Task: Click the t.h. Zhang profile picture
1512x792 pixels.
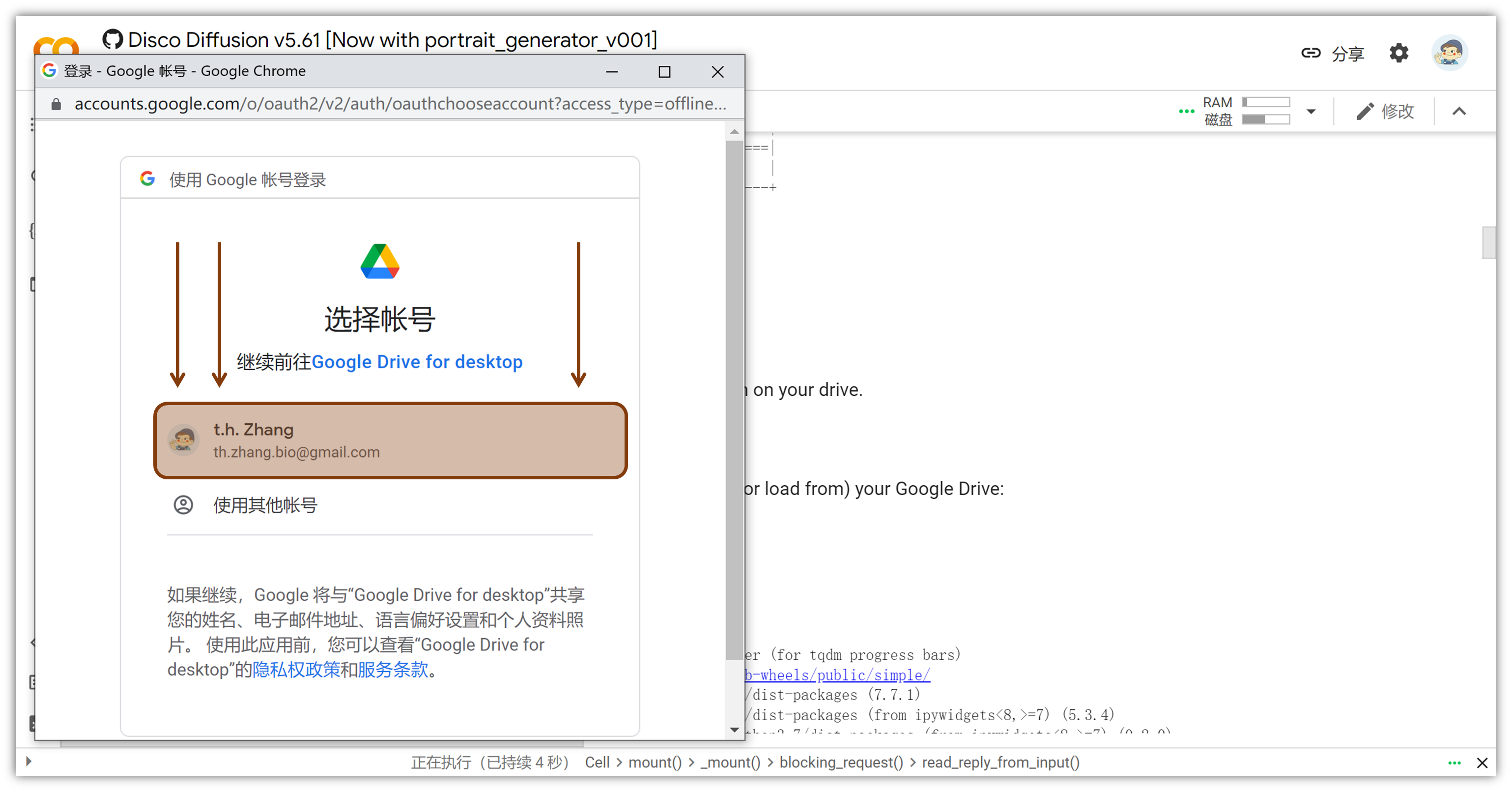Action: point(183,440)
